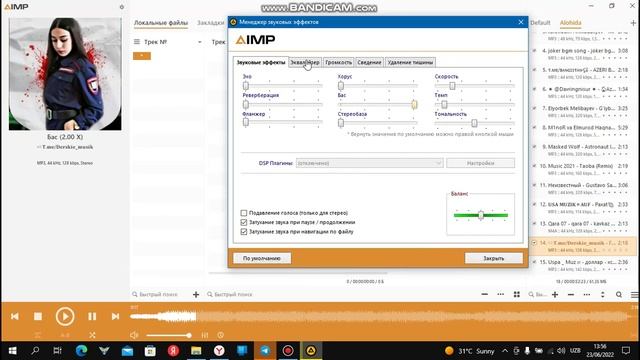Toggle shuffle mode icon below Pause
The height and width of the screenshot is (360, 640).
[92, 335]
